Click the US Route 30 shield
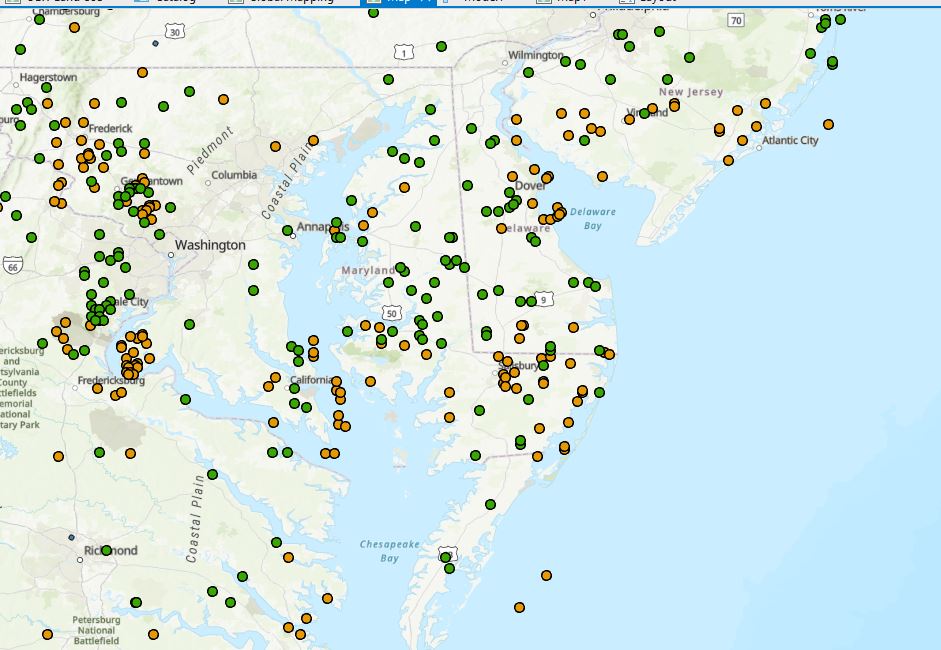The image size is (941, 650). point(175,32)
